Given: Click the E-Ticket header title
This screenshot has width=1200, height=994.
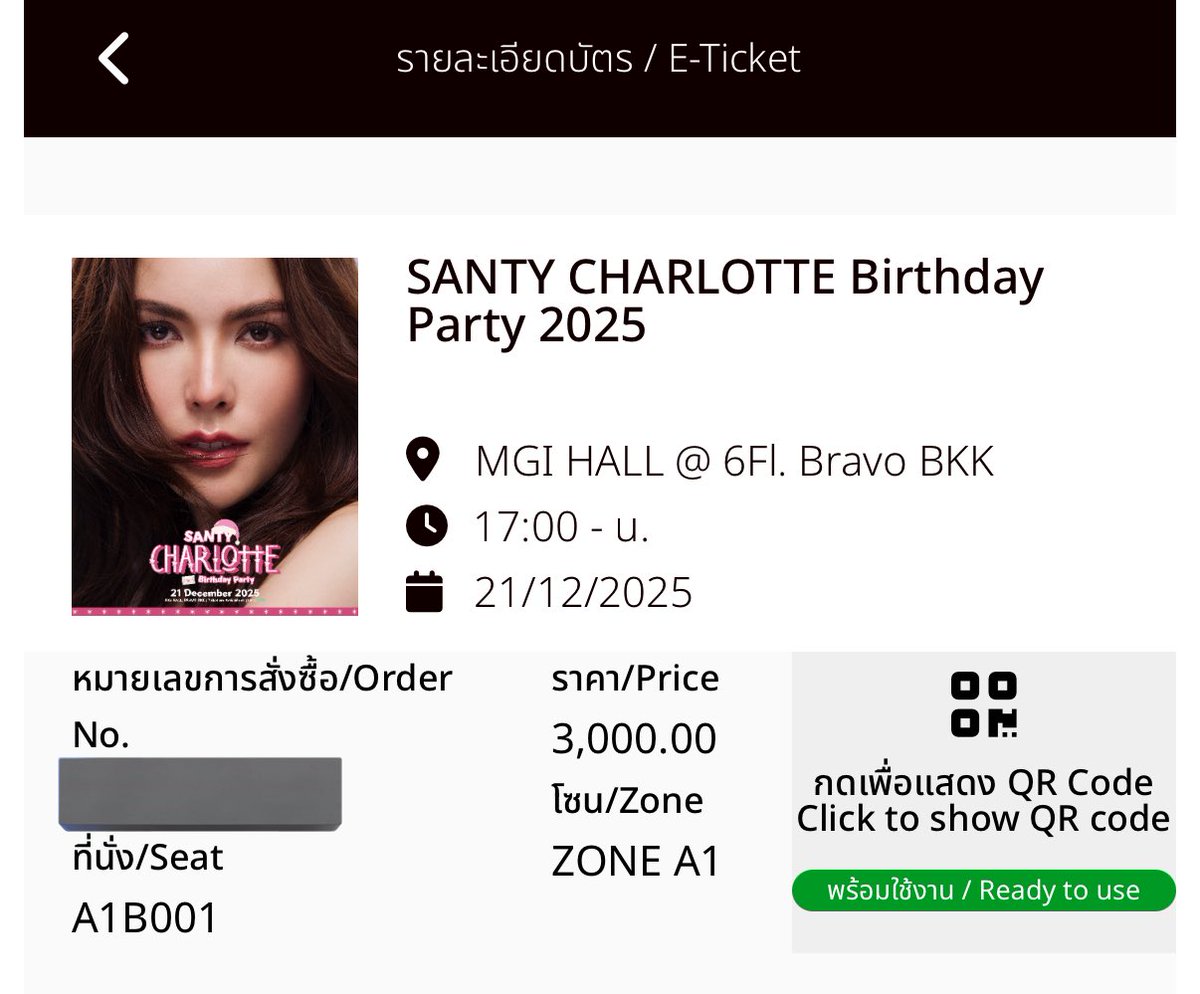Looking at the screenshot, I should pos(598,58).
